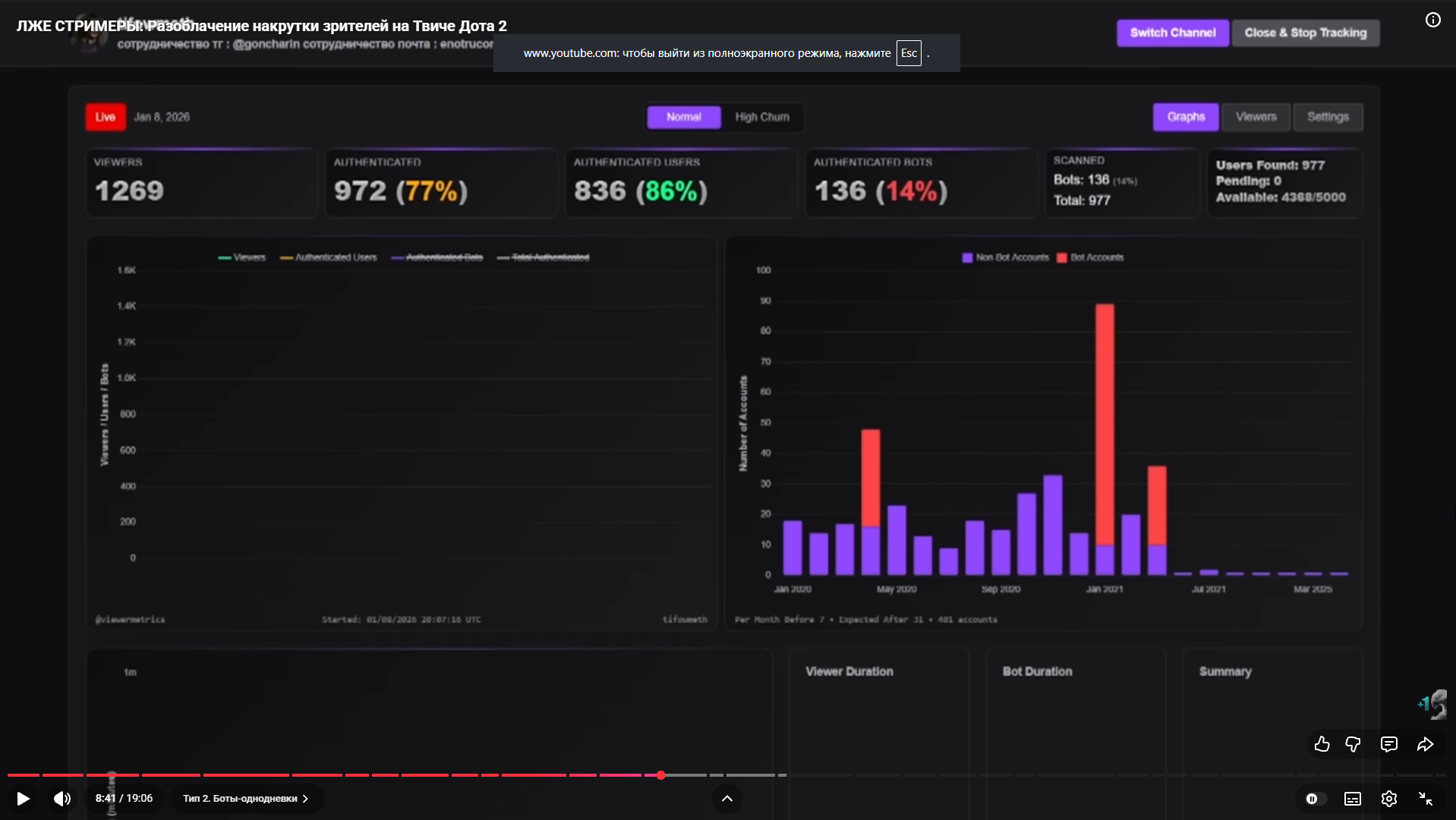Switch to High Churn mode

[762, 117]
